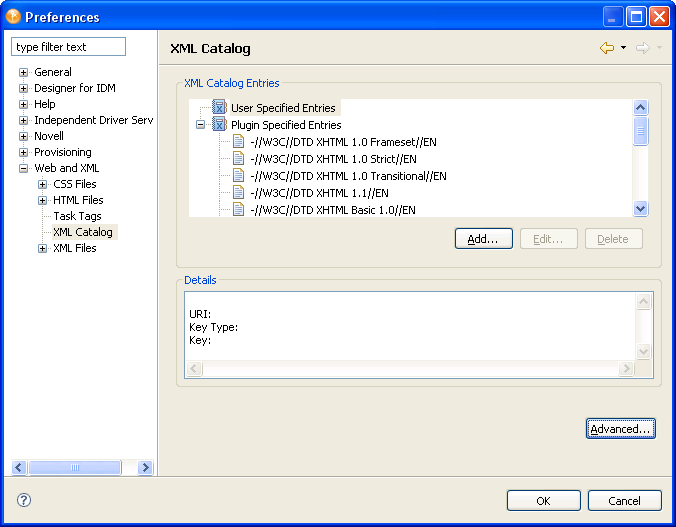
Task: Select the Task Tags tree item
Action: pos(77,216)
